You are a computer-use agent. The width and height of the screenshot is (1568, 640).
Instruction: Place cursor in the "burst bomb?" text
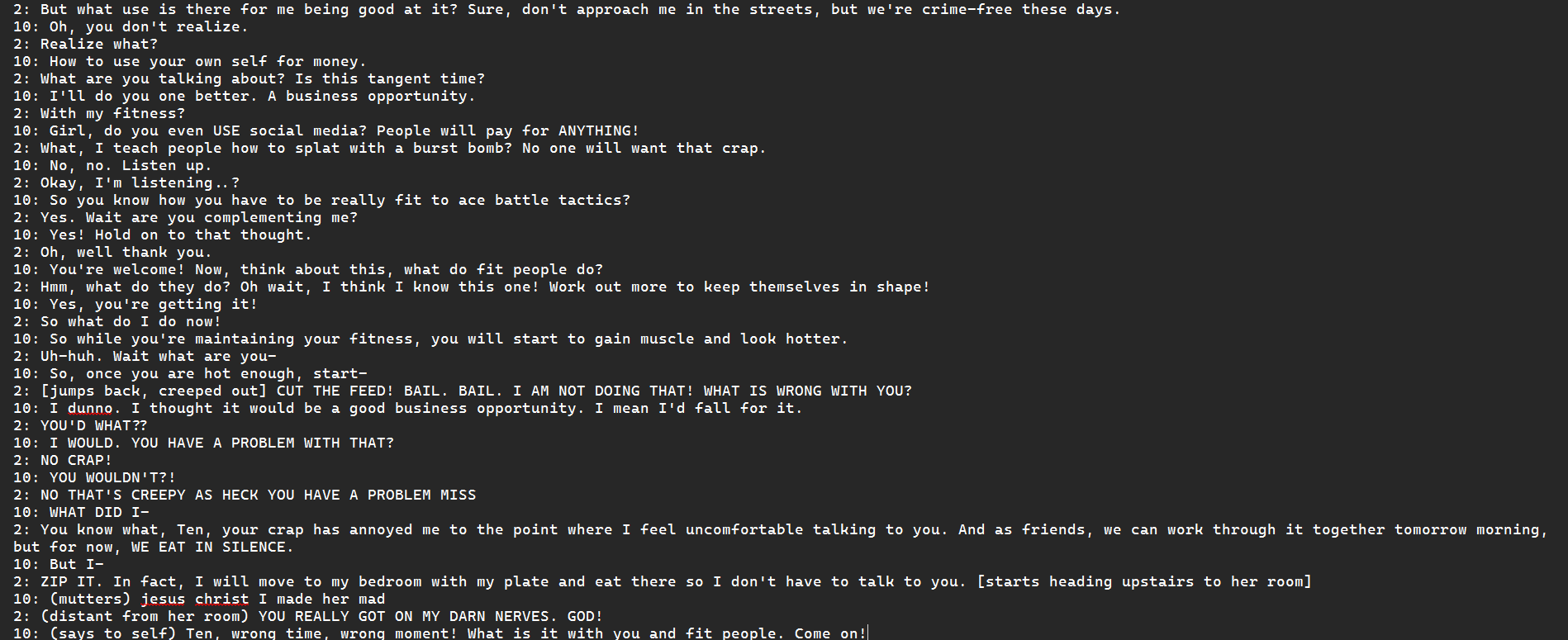(x=463, y=148)
